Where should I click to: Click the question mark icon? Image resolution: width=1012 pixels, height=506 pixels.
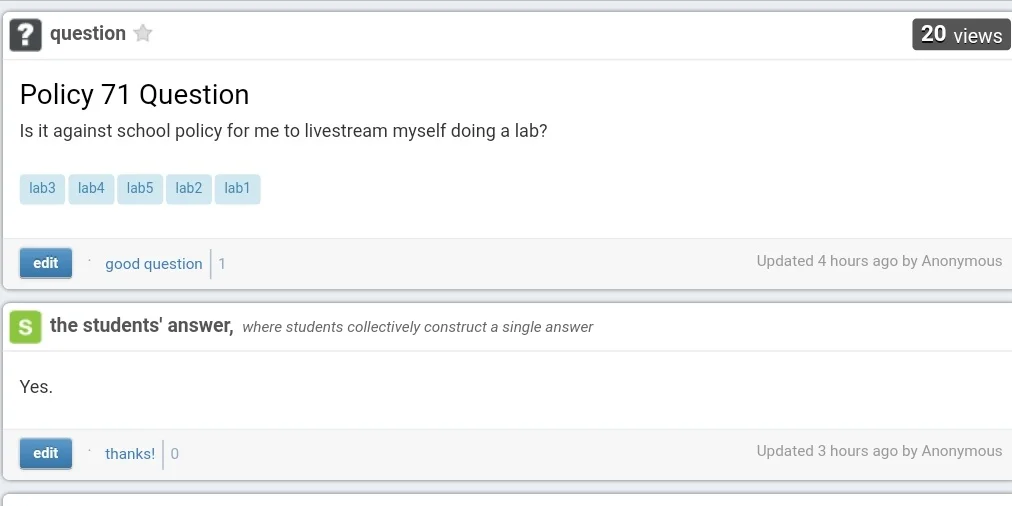[x=26, y=35]
